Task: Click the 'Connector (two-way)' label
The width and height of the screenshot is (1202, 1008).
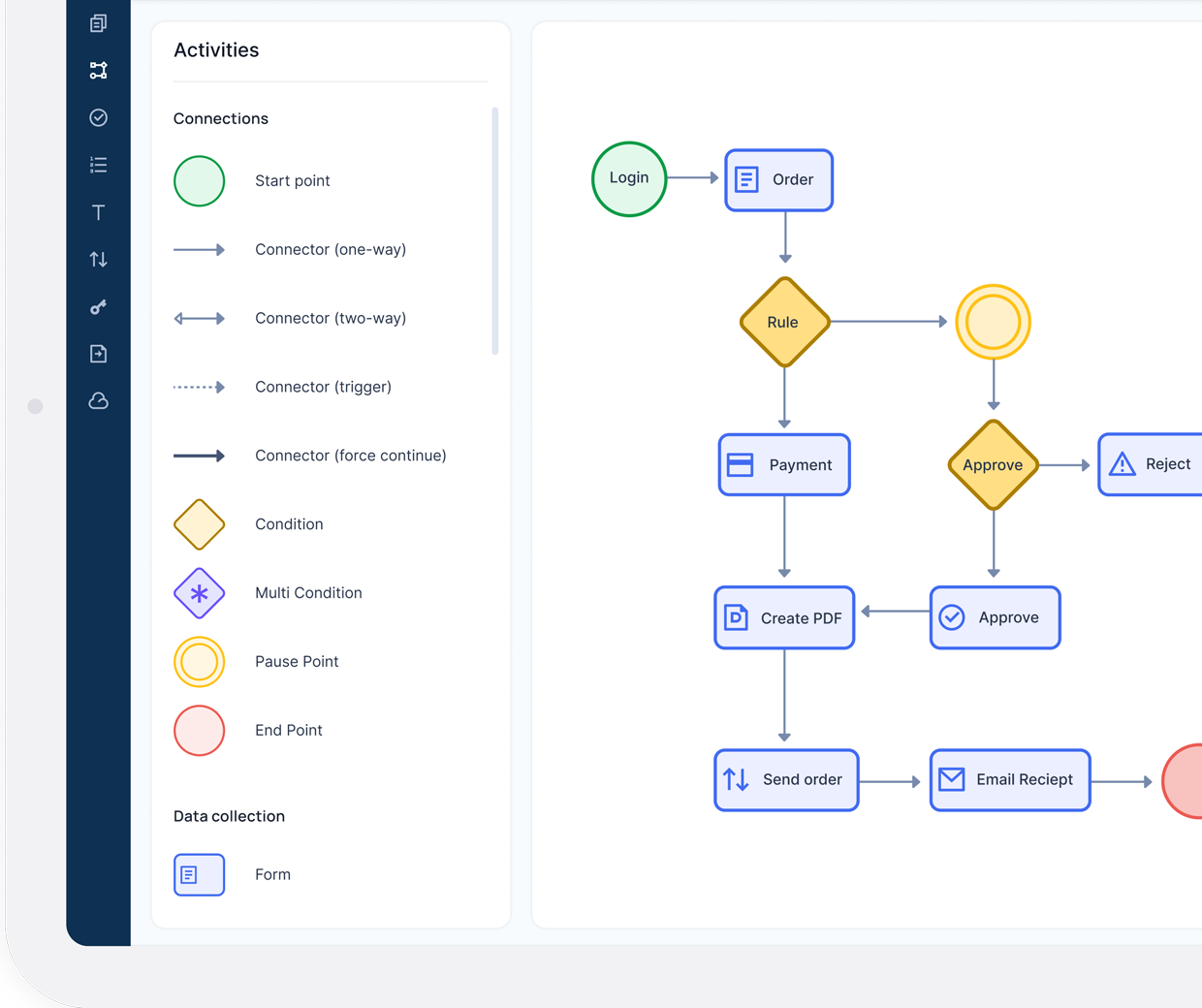Action: click(x=331, y=319)
